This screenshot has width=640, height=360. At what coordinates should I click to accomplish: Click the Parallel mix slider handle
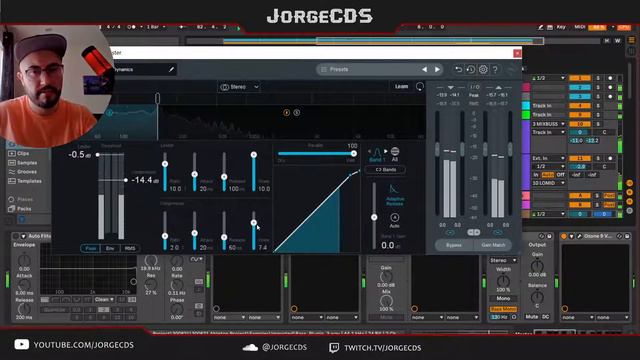(353, 153)
